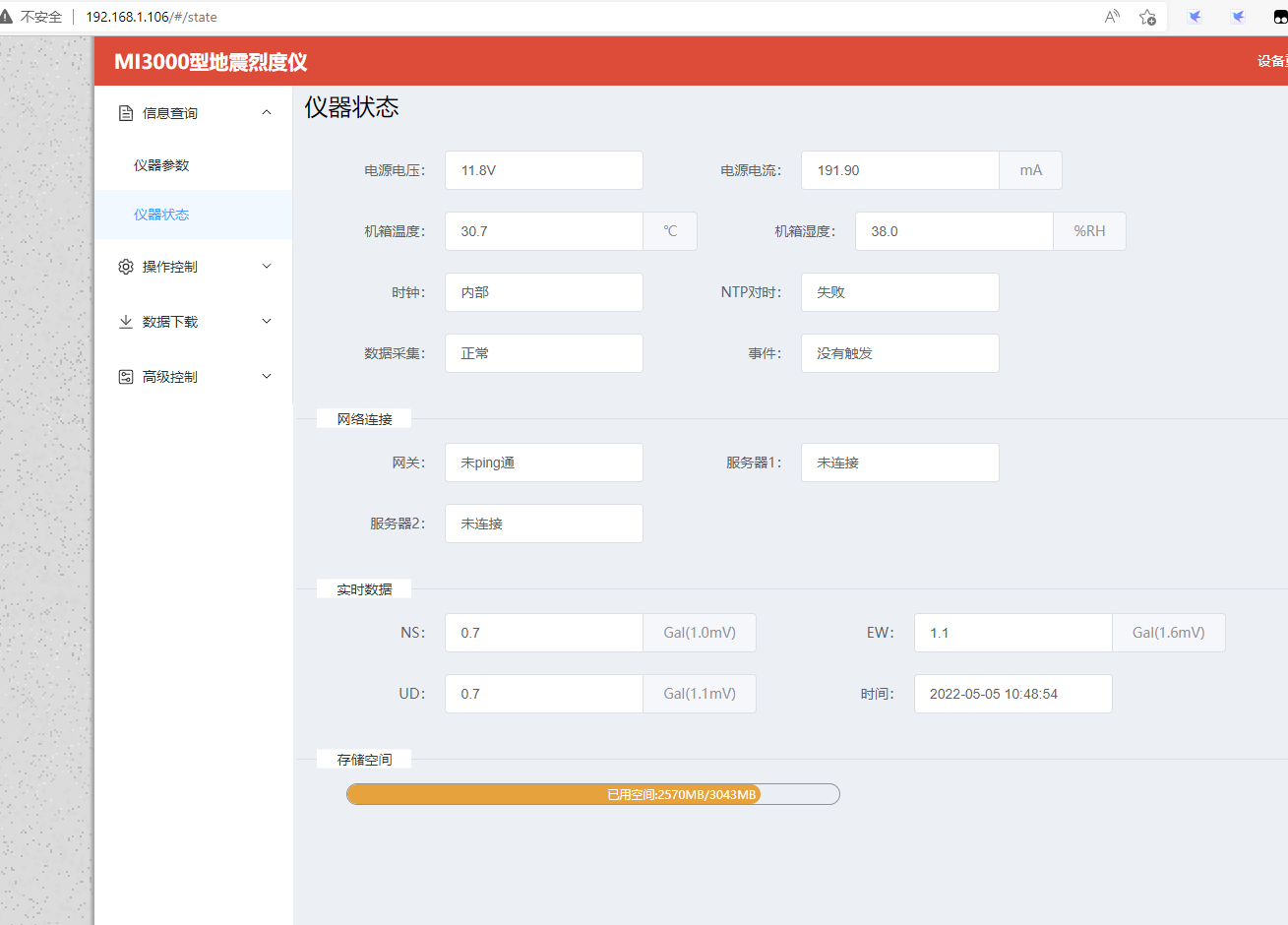Click the 机箱湿度 field showing 38.0
Viewport: 1288px width, 925px height.
pyautogui.click(x=954, y=231)
